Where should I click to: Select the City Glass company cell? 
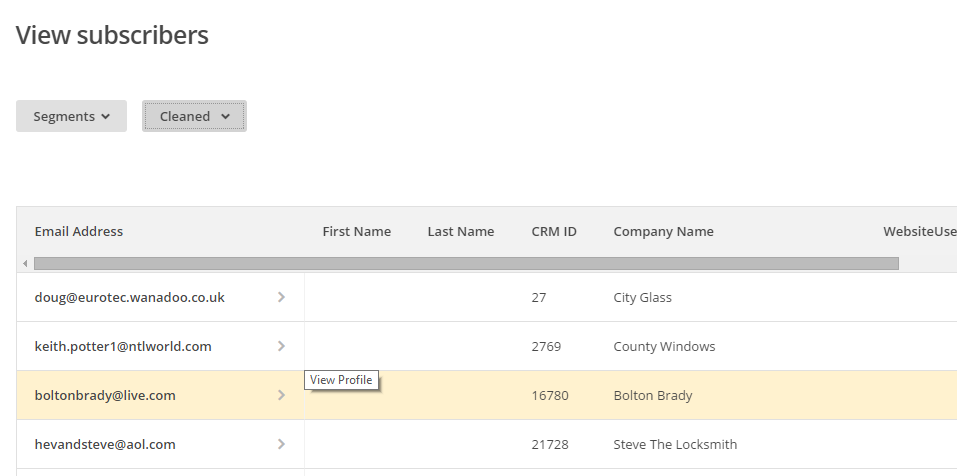point(642,297)
